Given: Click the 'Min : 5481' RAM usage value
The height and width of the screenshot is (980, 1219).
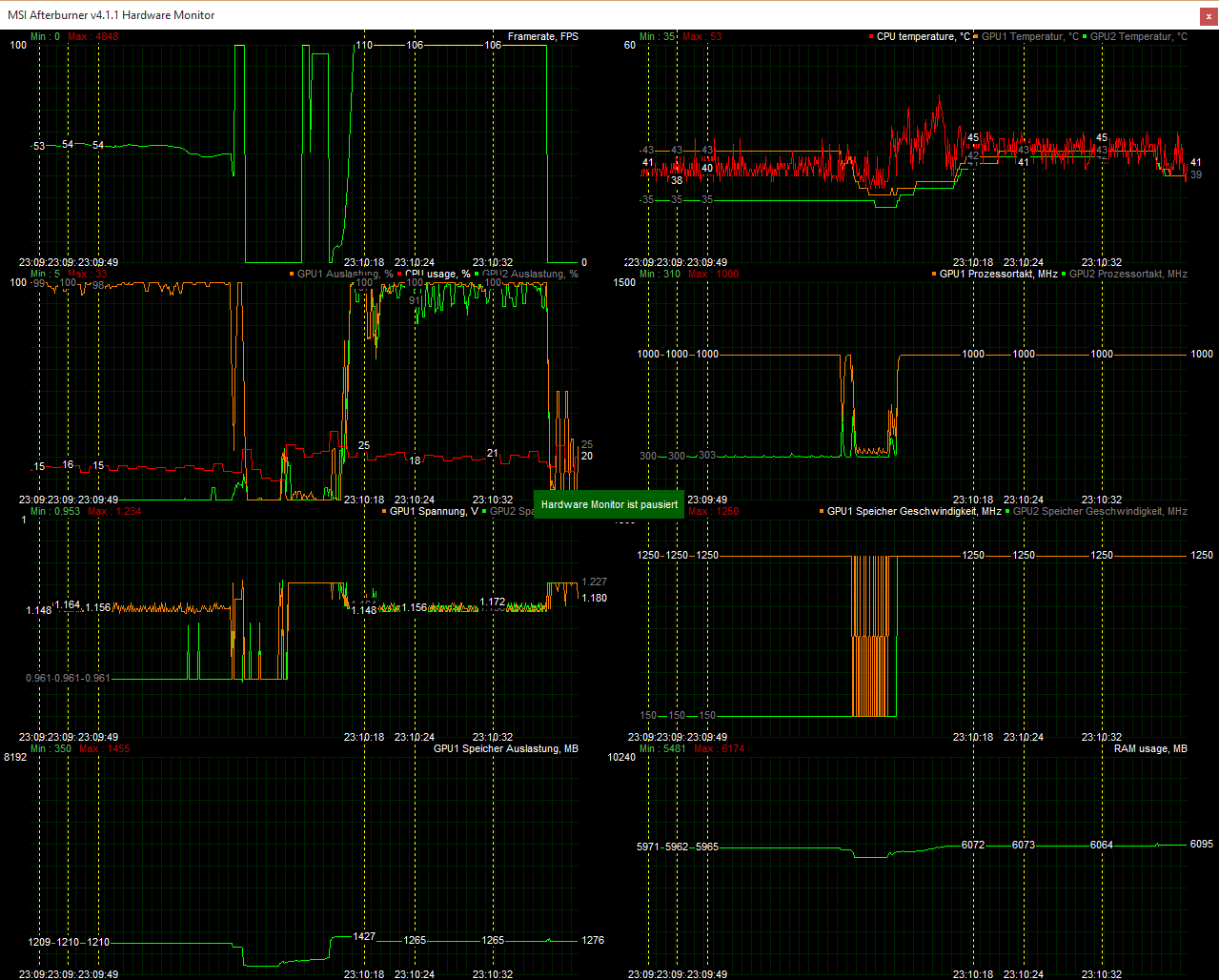Looking at the screenshot, I should coord(663,748).
